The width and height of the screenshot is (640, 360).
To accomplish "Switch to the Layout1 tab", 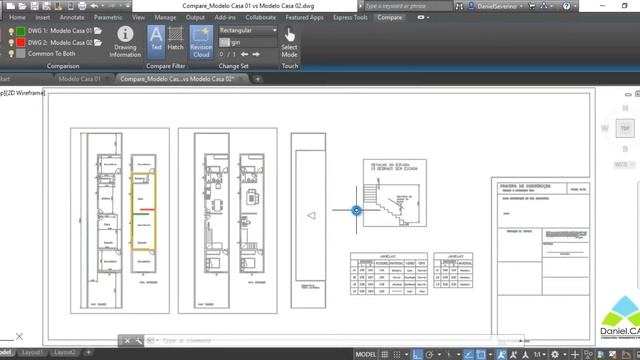I will [x=32, y=352].
